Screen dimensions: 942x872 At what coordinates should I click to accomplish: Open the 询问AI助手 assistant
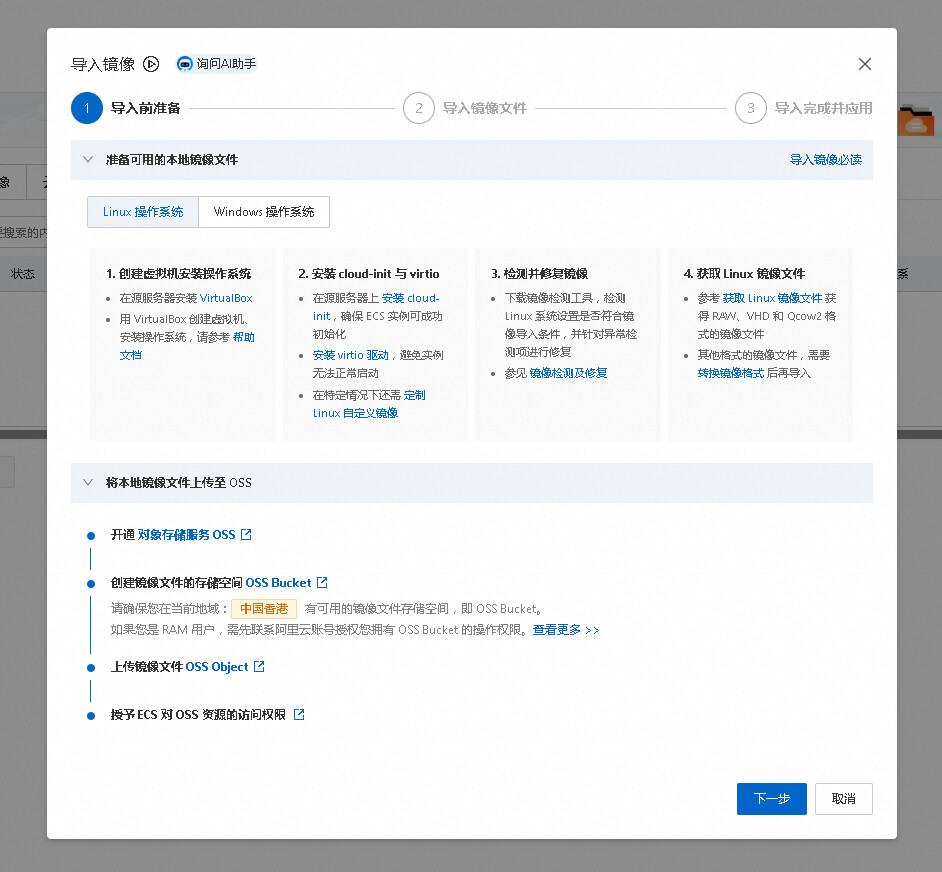tap(217, 64)
